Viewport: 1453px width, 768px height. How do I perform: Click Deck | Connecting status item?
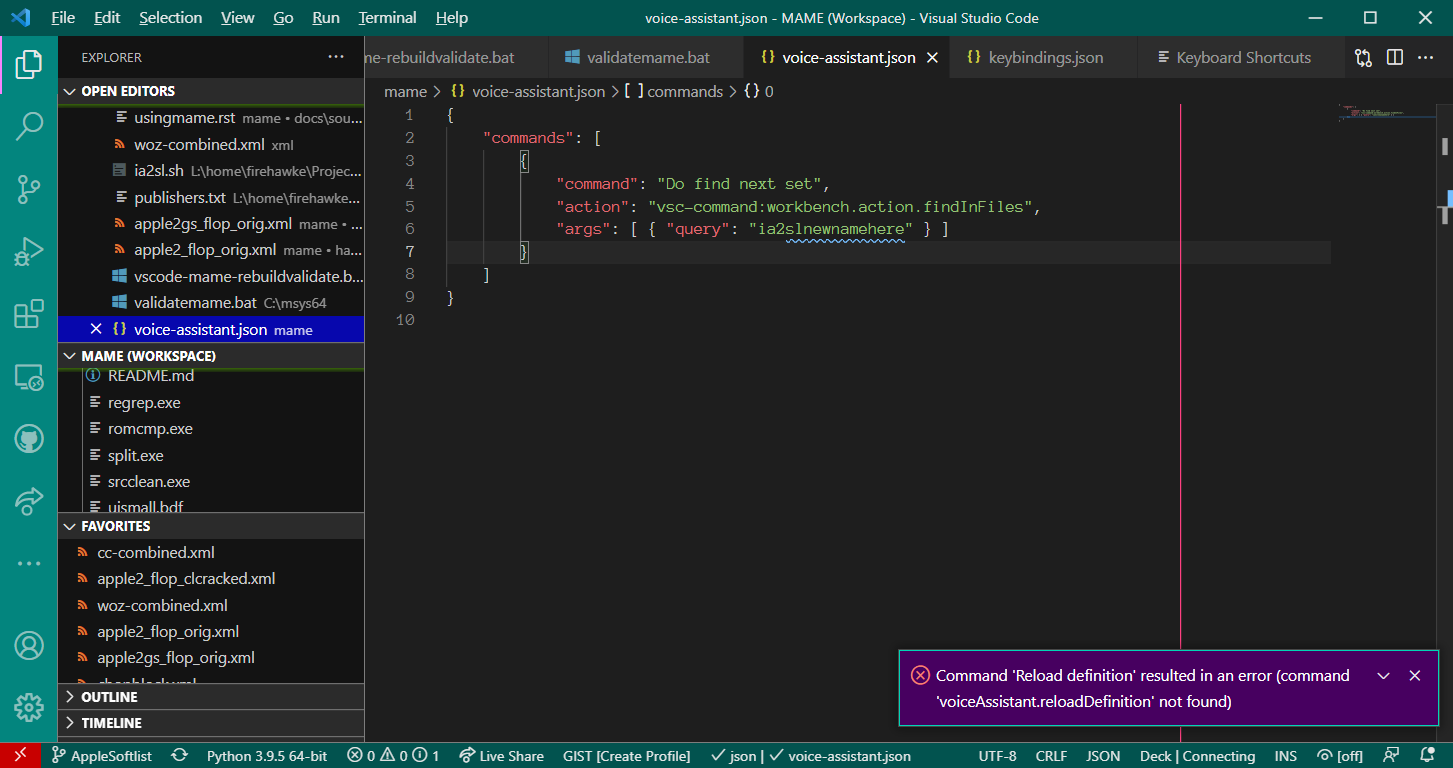pyautogui.click(x=1197, y=756)
